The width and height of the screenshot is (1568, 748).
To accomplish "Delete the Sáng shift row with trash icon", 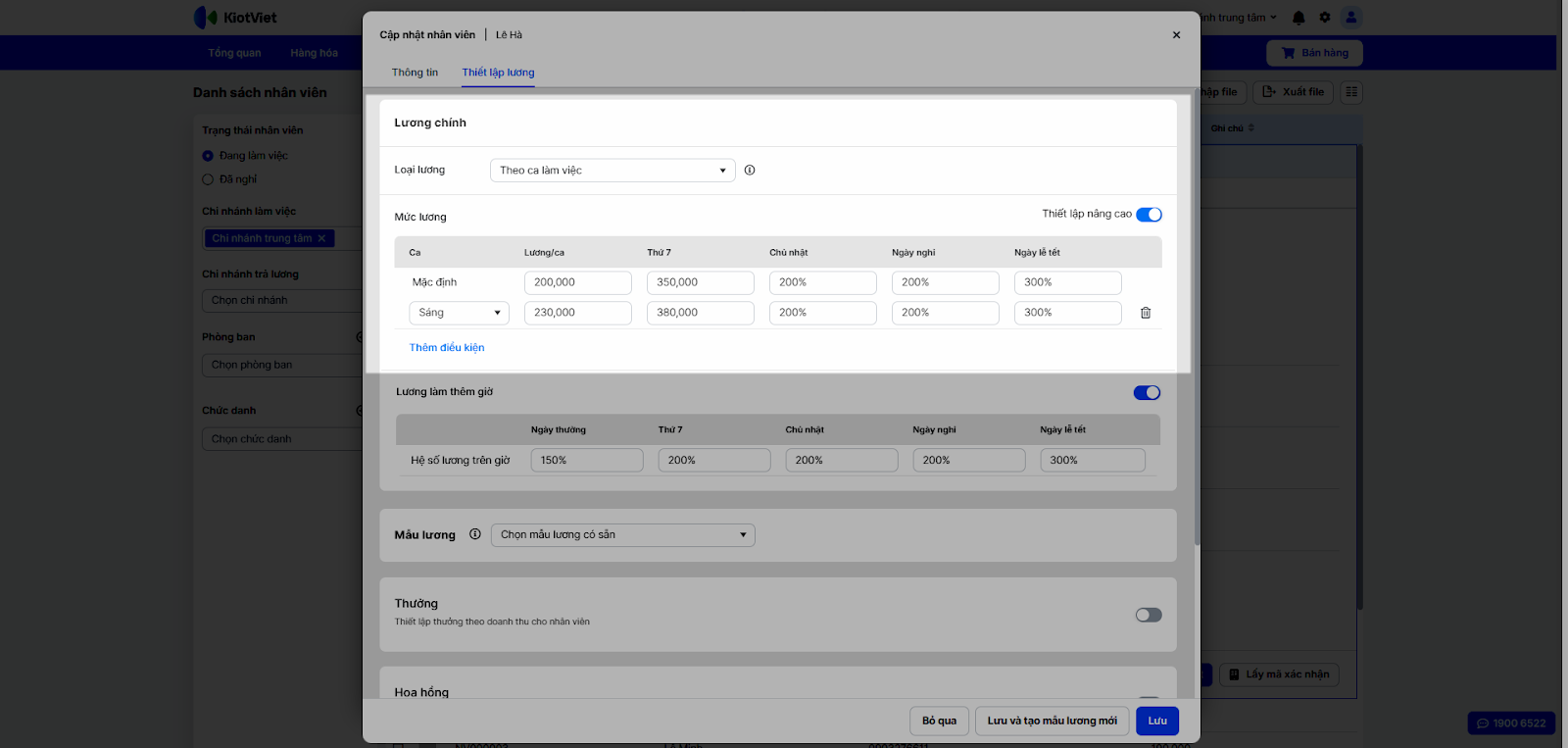I will click(1145, 313).
